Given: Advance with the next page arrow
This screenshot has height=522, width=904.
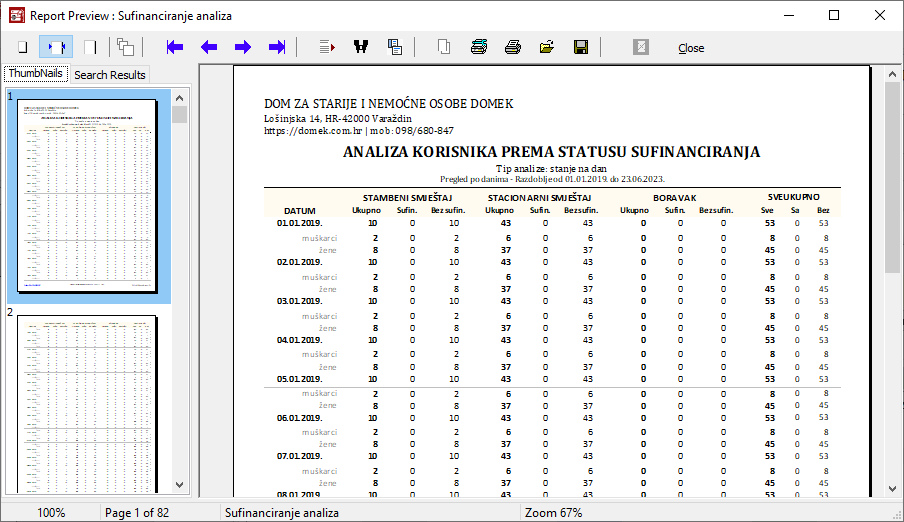Looking at the screenshot, I should tap(243, 47).
